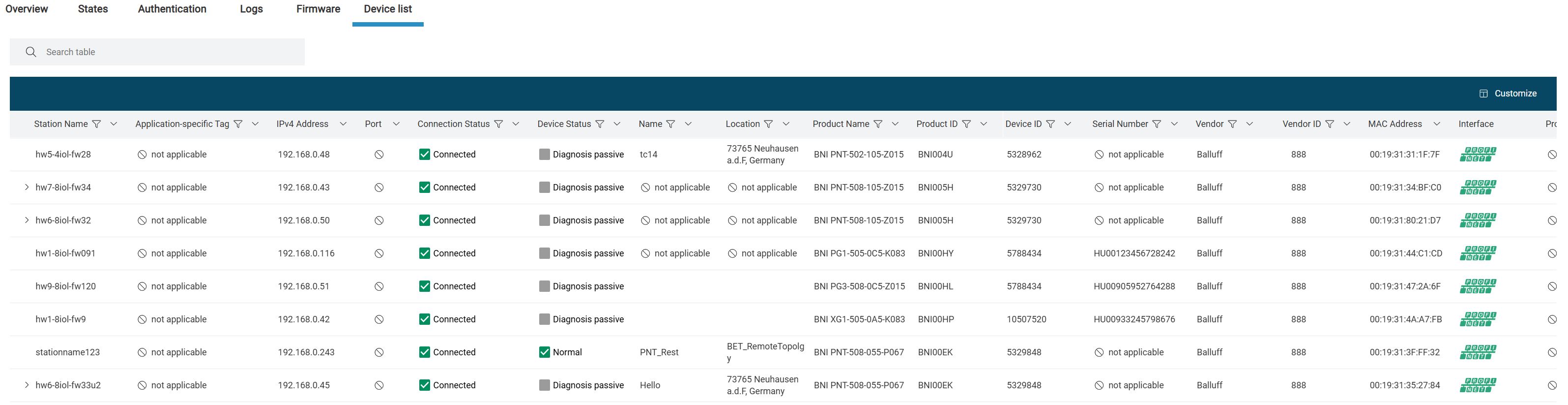Click the Vendor column filter icon
The image size is (1568, 405).
click(1232, 124)
